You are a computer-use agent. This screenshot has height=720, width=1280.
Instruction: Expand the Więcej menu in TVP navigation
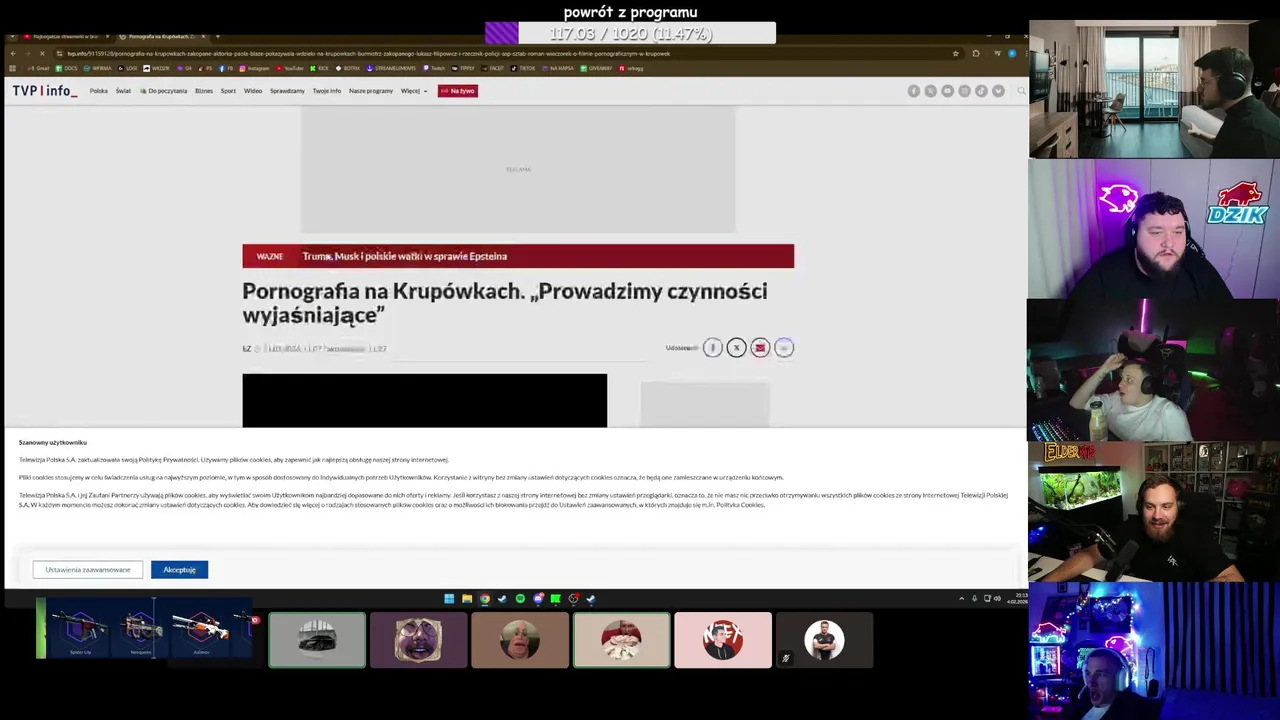(x=414, y=91)
